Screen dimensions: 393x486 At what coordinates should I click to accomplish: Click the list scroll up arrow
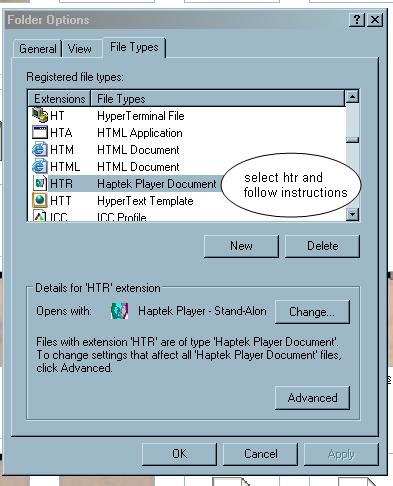click(x=352, y=96)
